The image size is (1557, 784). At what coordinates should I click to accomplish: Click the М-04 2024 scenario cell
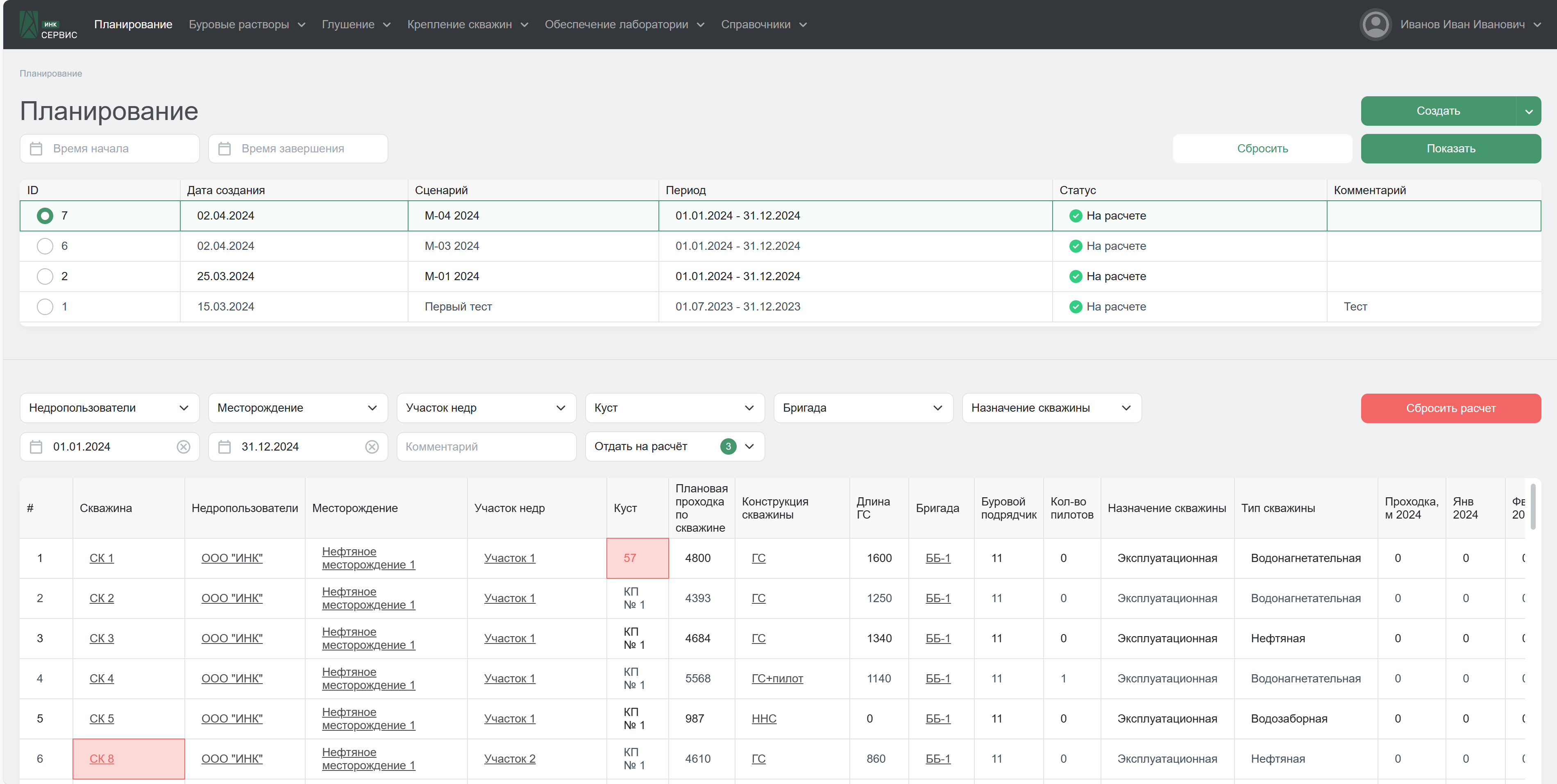[533, 216]
